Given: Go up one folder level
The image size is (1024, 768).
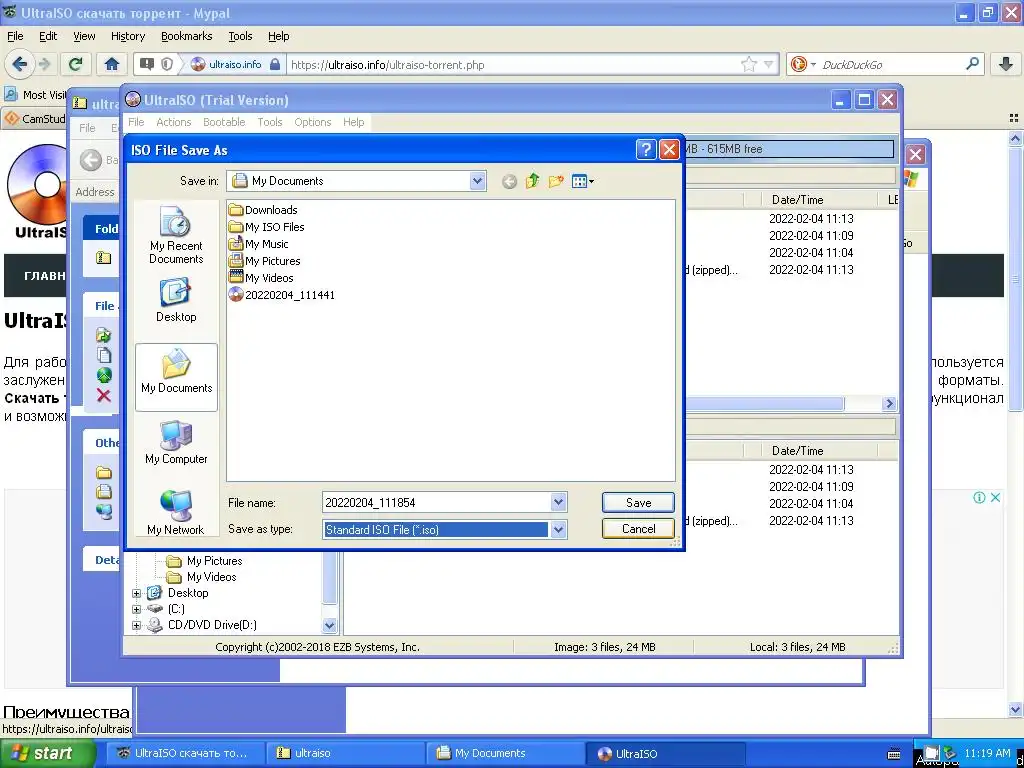Looking at the screenshot, I should pyautogui.click(x=532, y=181).
